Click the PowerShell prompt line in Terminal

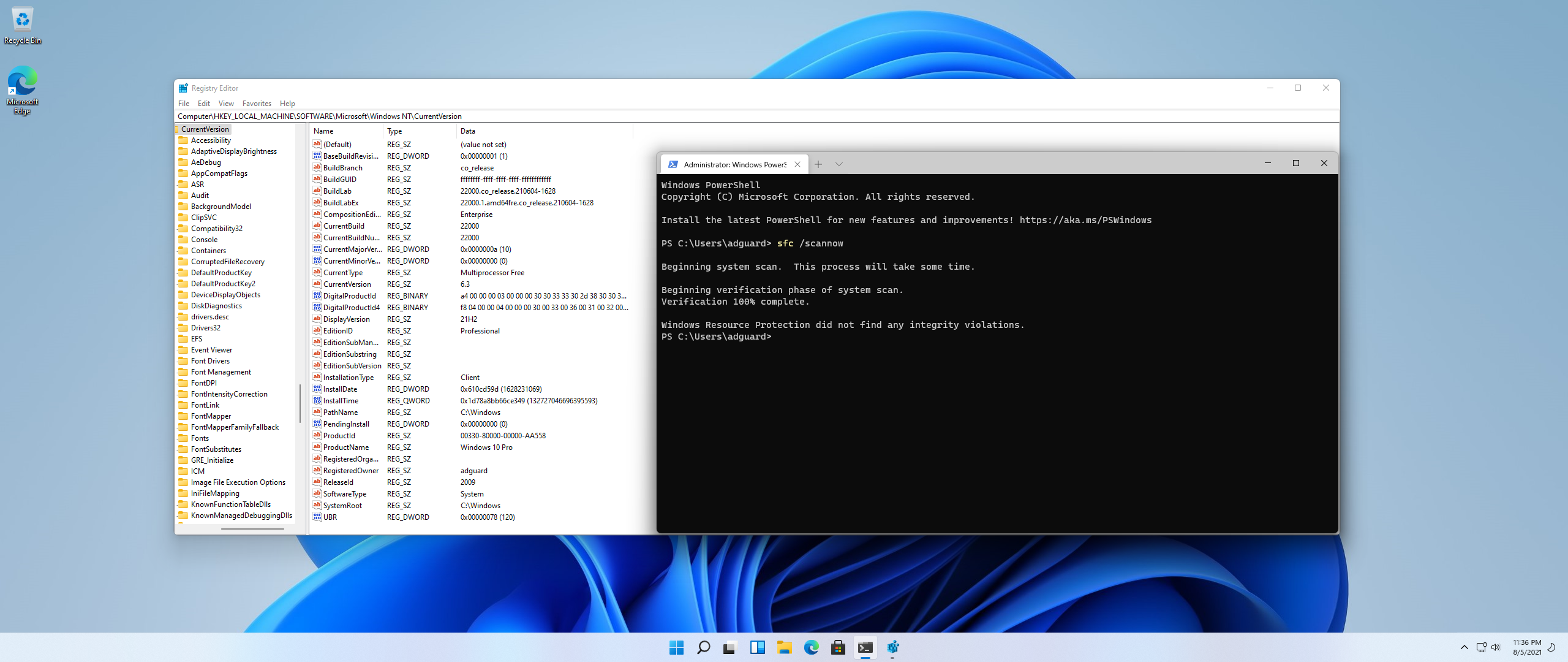[x=717, y=337]
